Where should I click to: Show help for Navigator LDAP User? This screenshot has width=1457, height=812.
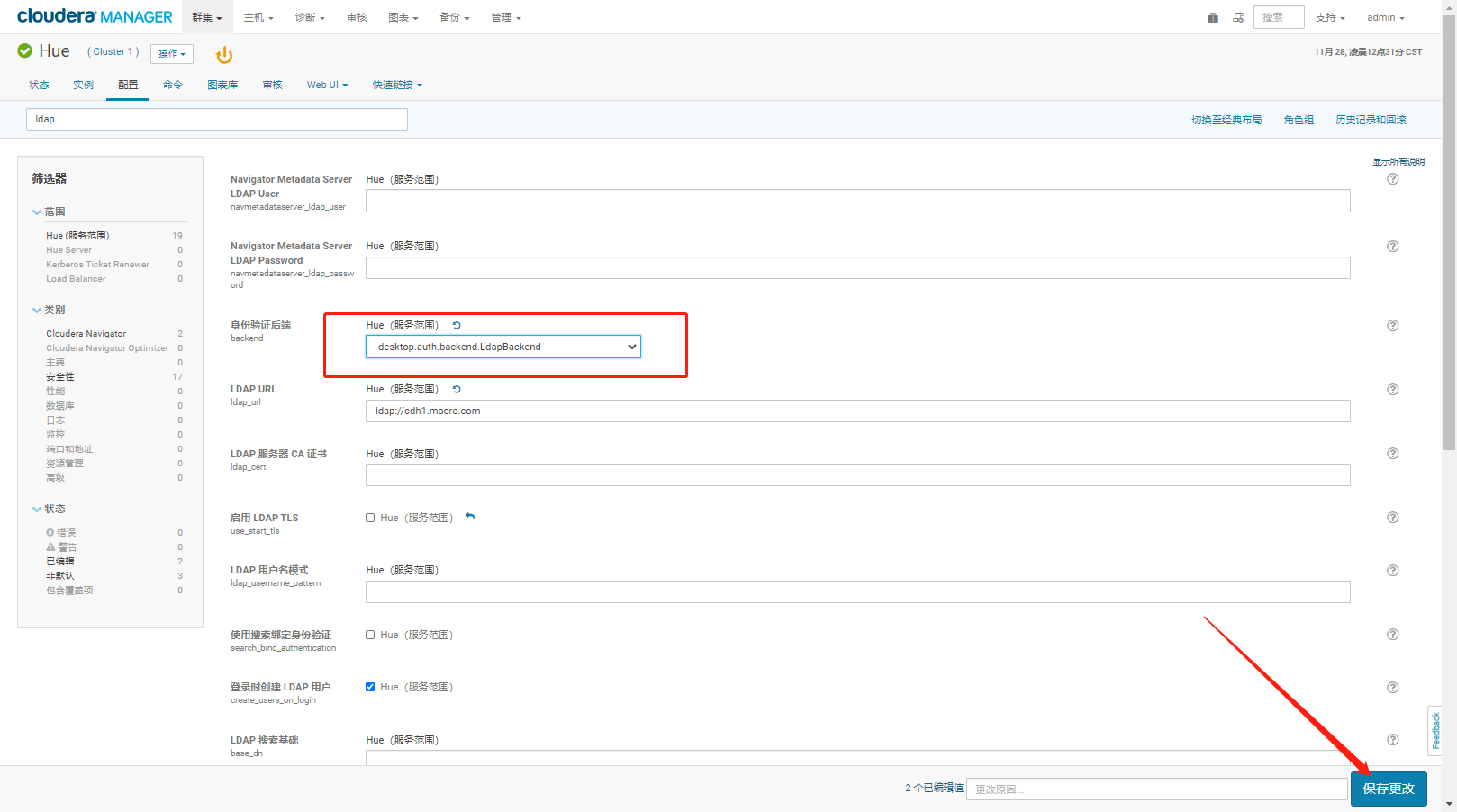1393,179
